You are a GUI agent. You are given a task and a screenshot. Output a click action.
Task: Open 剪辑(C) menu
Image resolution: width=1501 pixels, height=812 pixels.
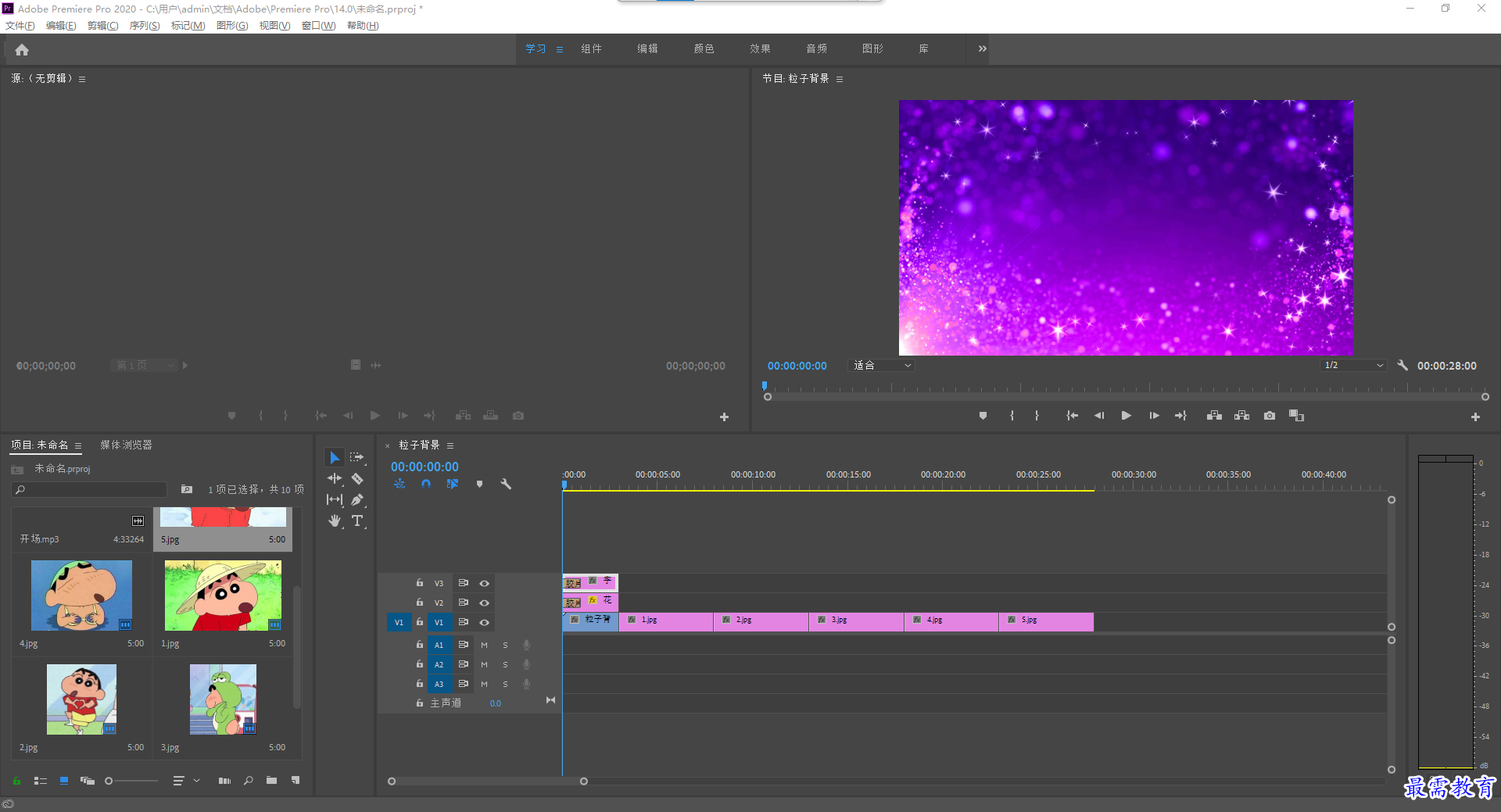coord(102,26)
